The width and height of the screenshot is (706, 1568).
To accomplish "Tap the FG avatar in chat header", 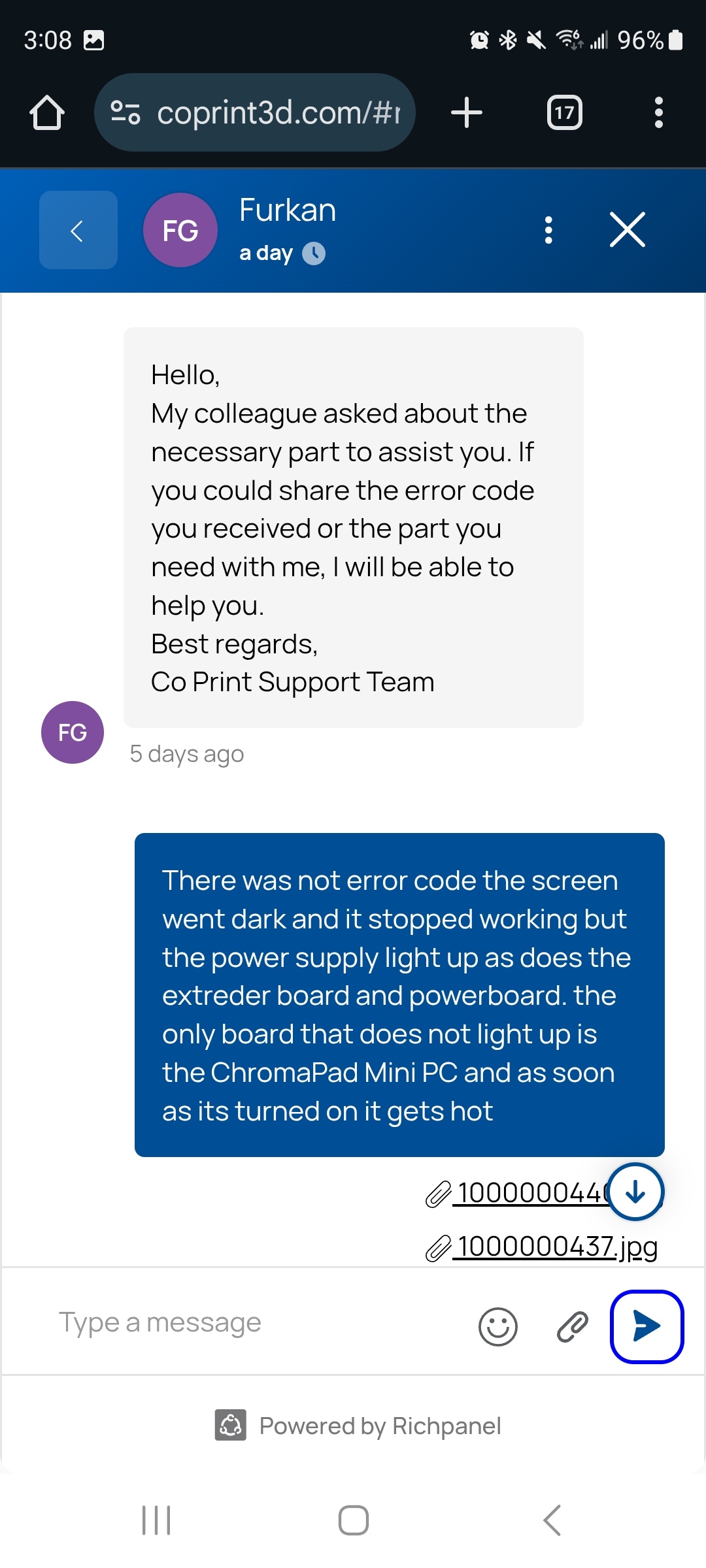I will click(x=180, y=230).
